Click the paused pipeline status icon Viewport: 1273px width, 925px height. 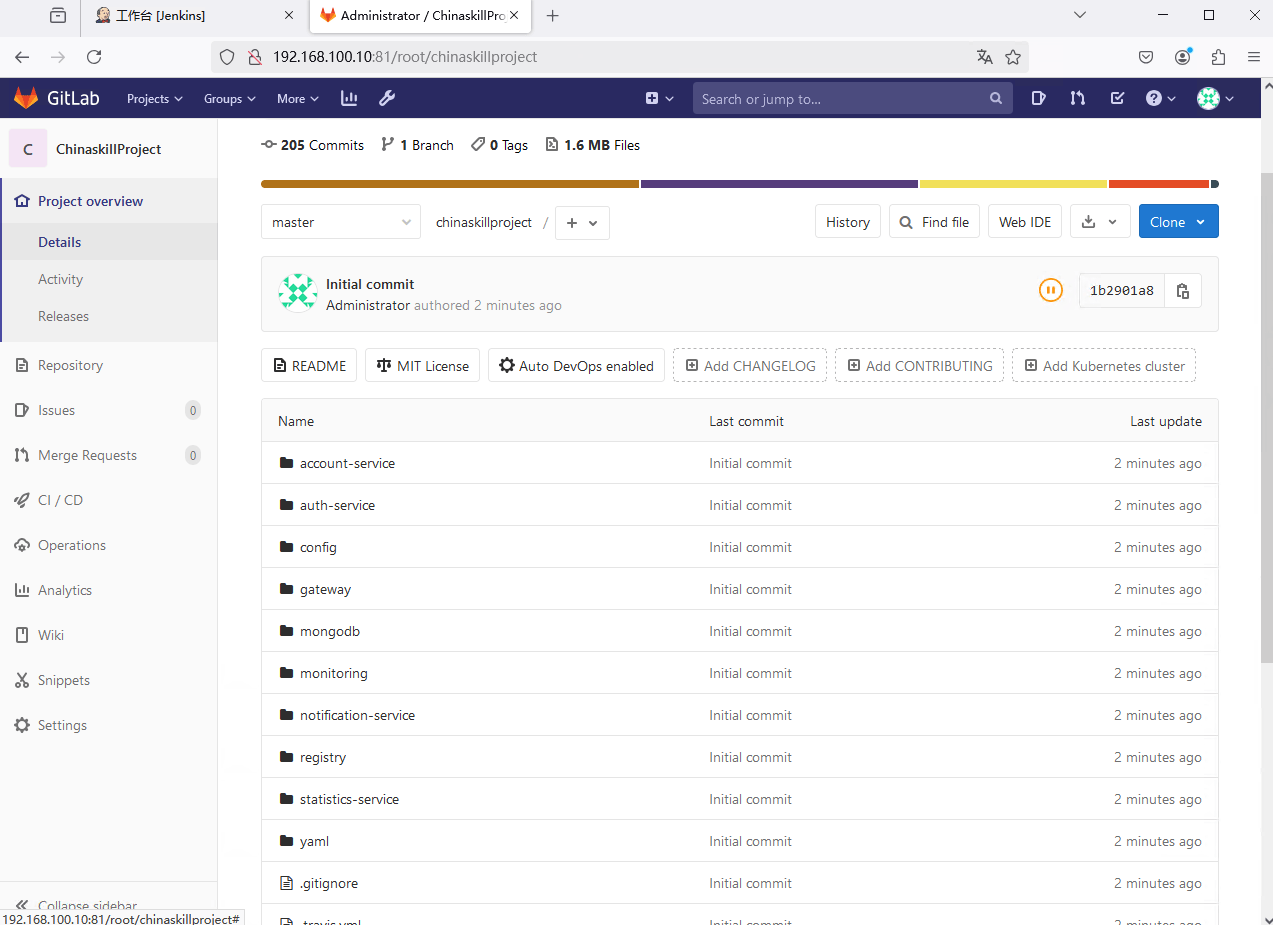pyautogui.click(x=1050, y=290)
